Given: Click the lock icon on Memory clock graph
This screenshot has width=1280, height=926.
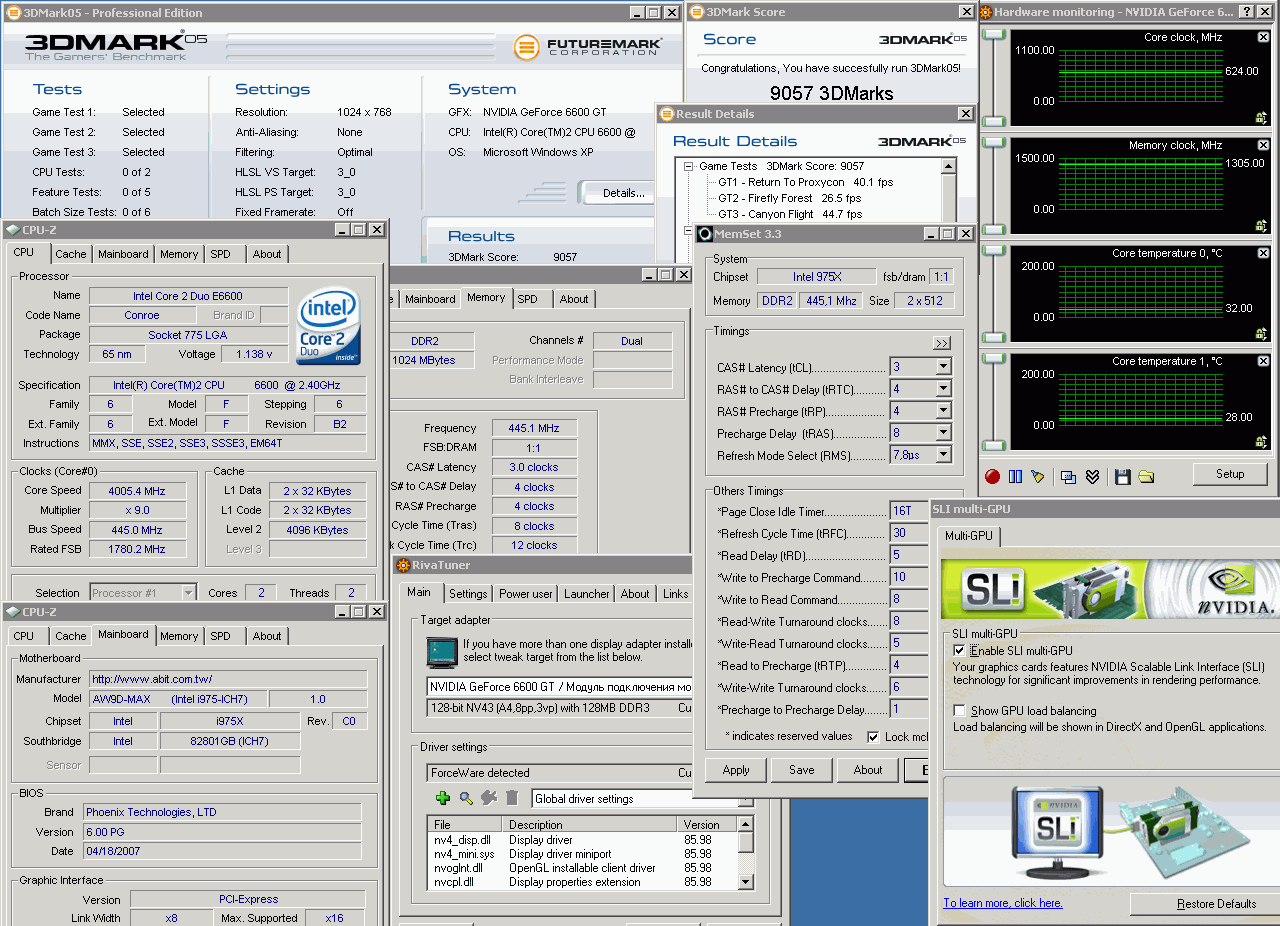Looking at the screenshot, I should tap(1262, 225).
